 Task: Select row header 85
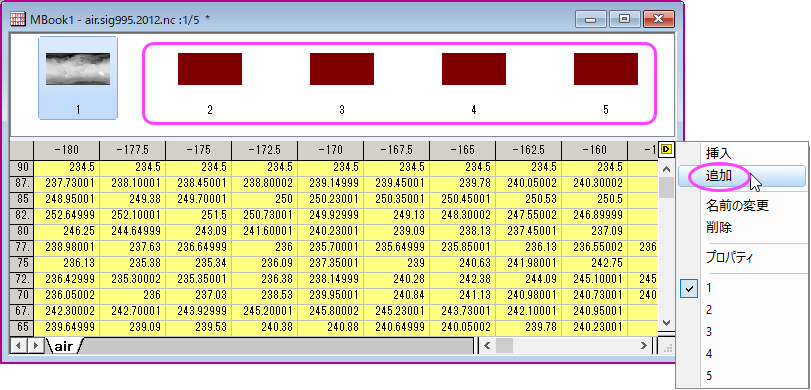pyautogui.click(x=22, y=200)
